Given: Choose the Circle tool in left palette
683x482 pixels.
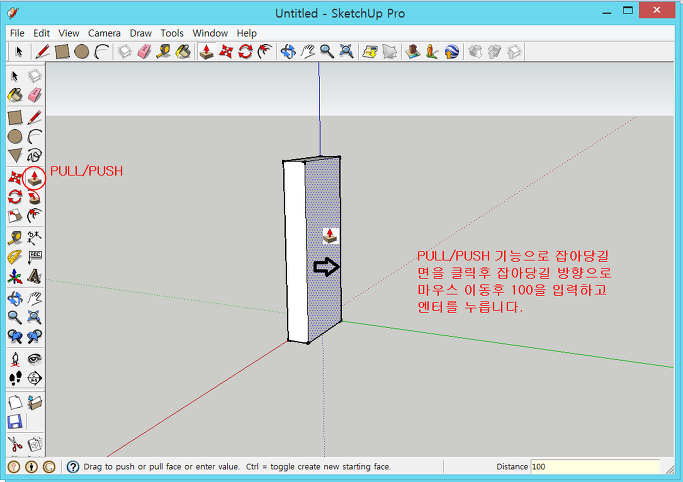Looking at the screenshot, I should (15, 136).
